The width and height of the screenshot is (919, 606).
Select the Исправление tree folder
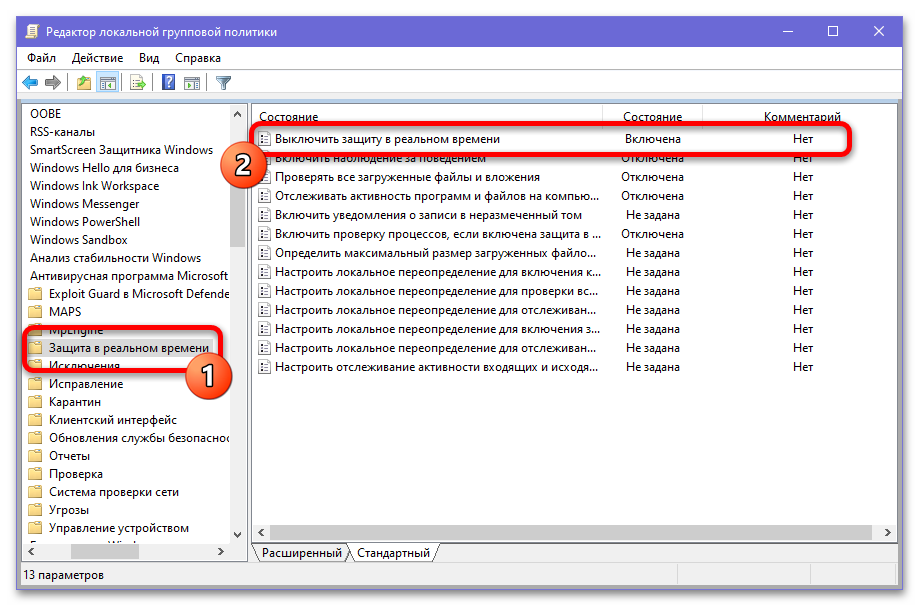click(86, 384)
